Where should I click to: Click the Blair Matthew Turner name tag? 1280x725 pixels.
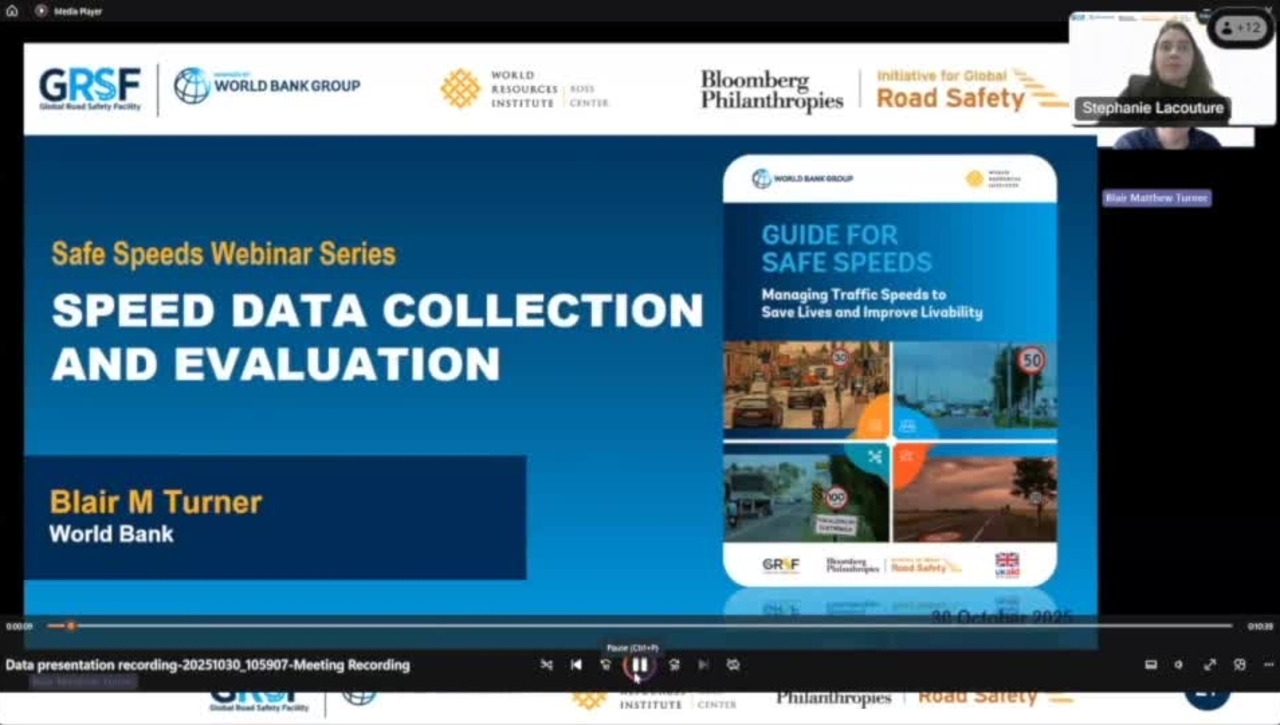pos(1156,198)
